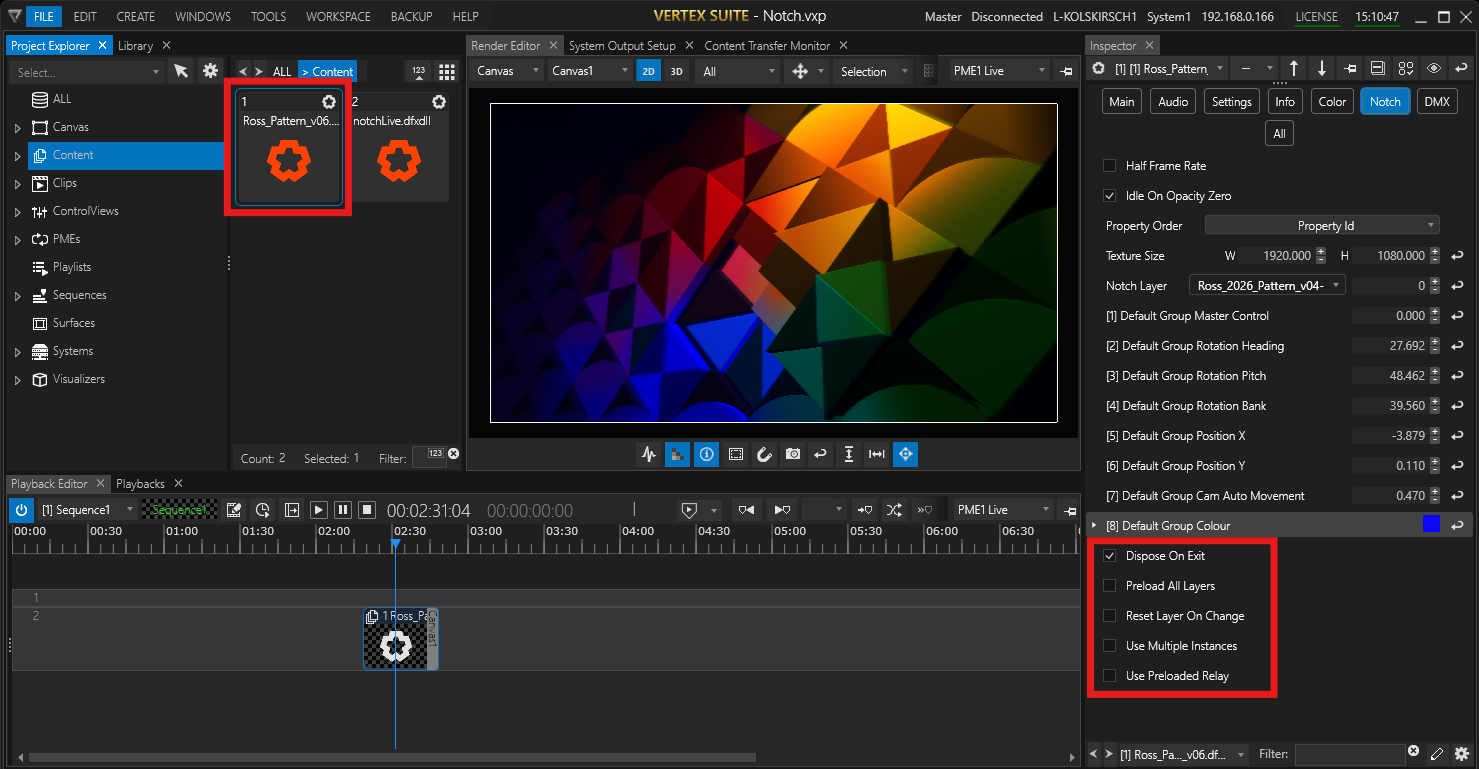Click the eye preview icon in the Inspector

pyautogui.click(x=1434, y=68)
